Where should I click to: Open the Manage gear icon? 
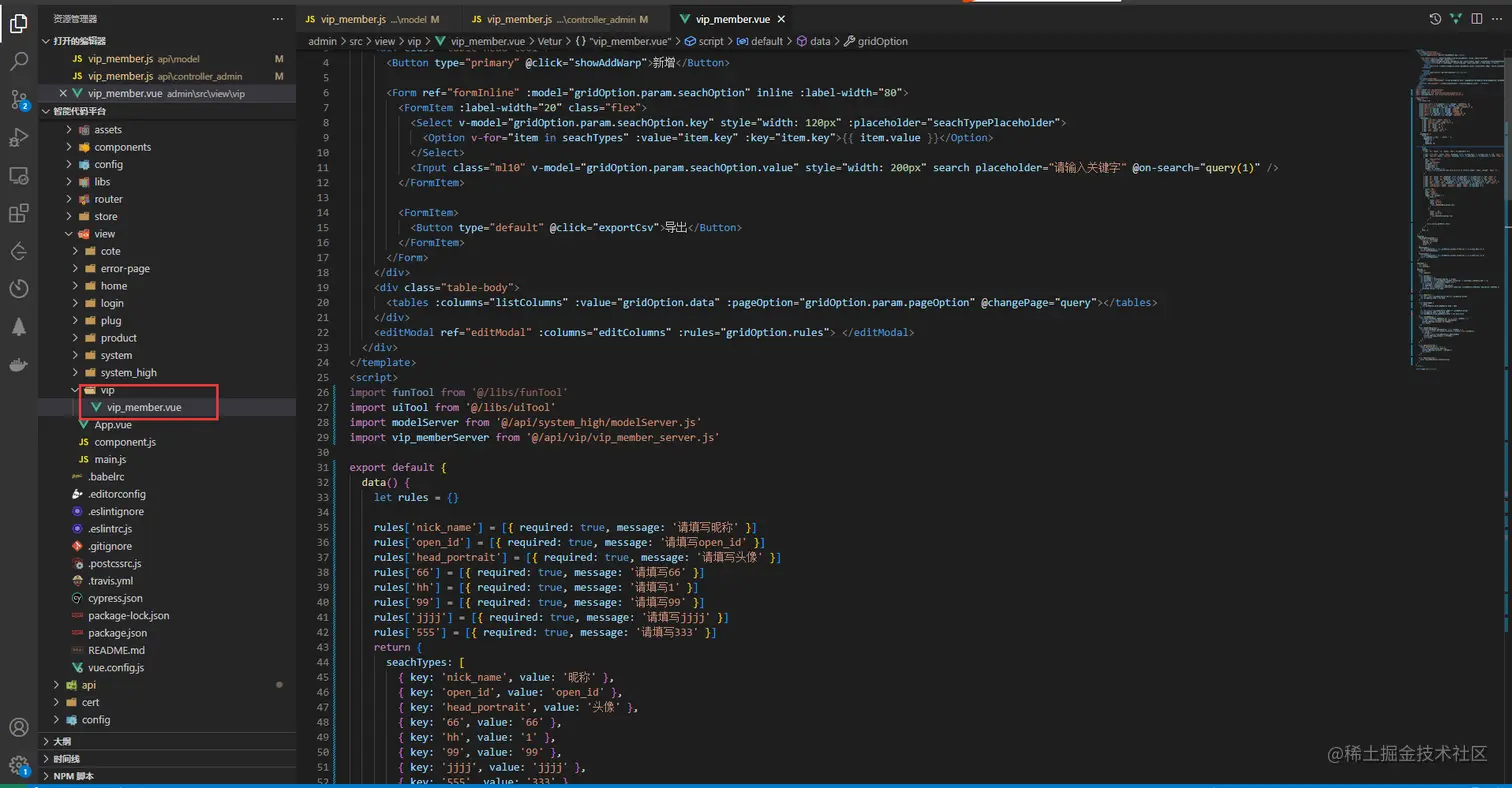18,766
